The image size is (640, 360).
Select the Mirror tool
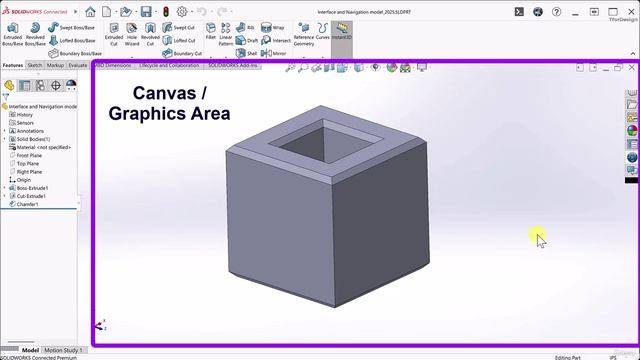pyautogui.click(x=273, y=53)
